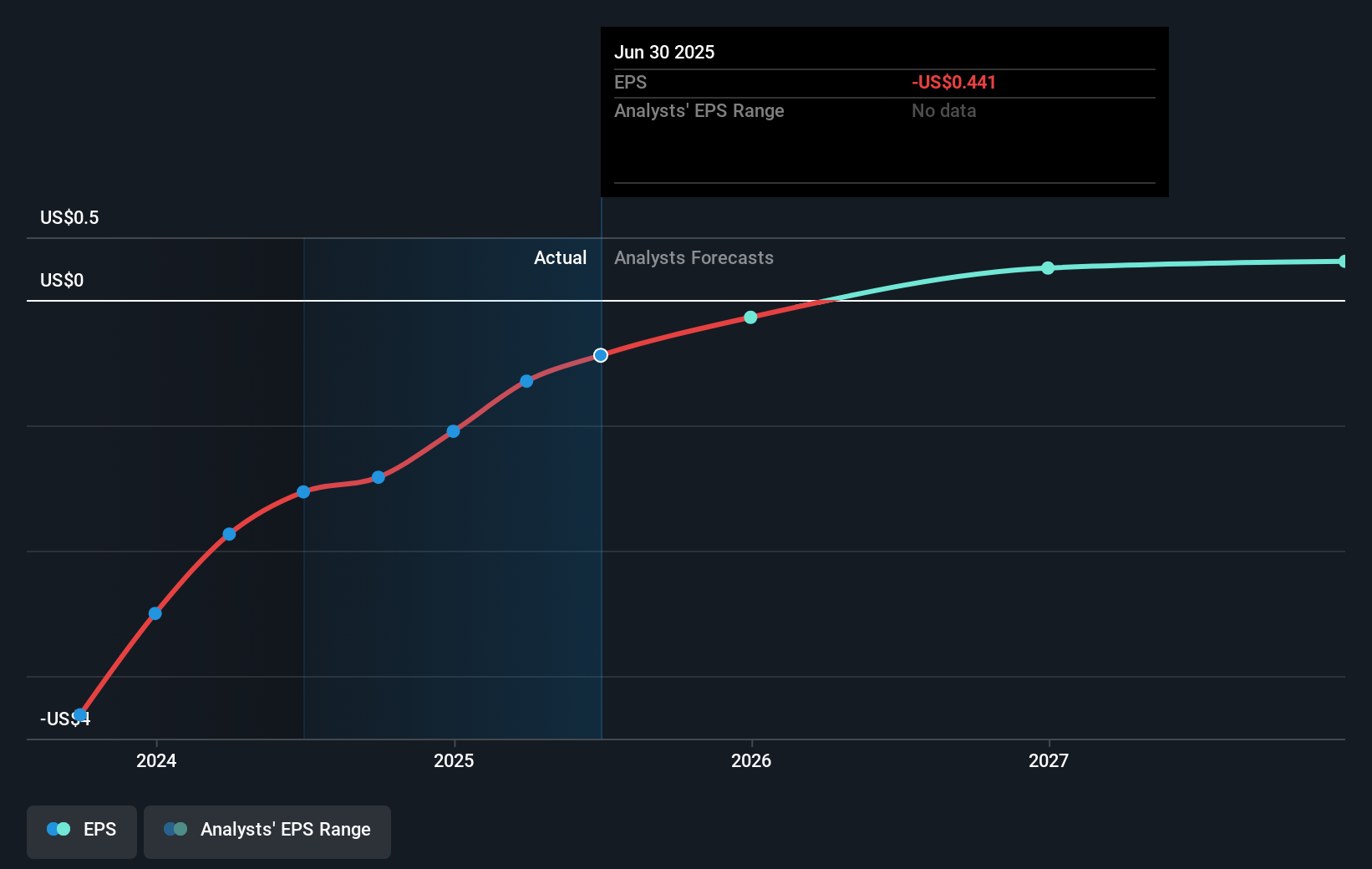Toggle the Analysts' EPS Range series

pos(267,831)
